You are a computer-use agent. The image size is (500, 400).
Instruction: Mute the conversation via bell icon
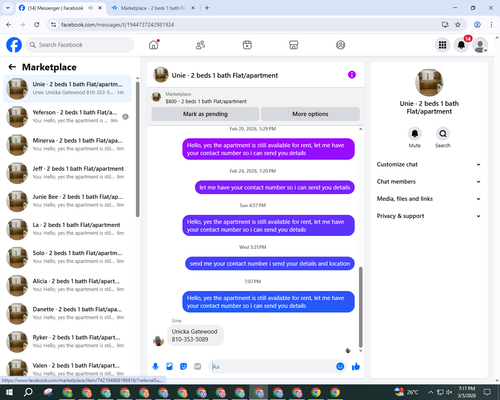pos(415,134)
